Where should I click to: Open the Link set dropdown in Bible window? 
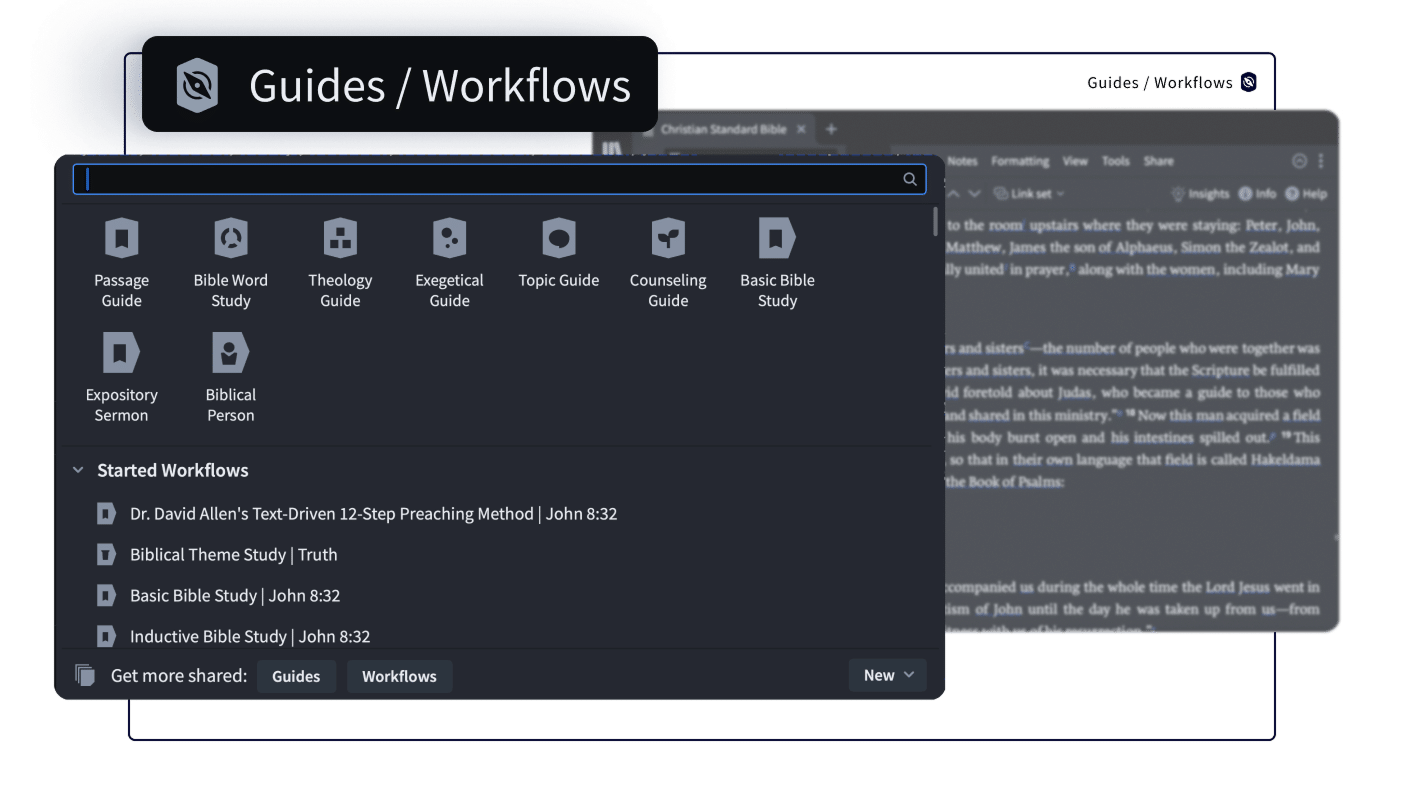(1029, 194)
